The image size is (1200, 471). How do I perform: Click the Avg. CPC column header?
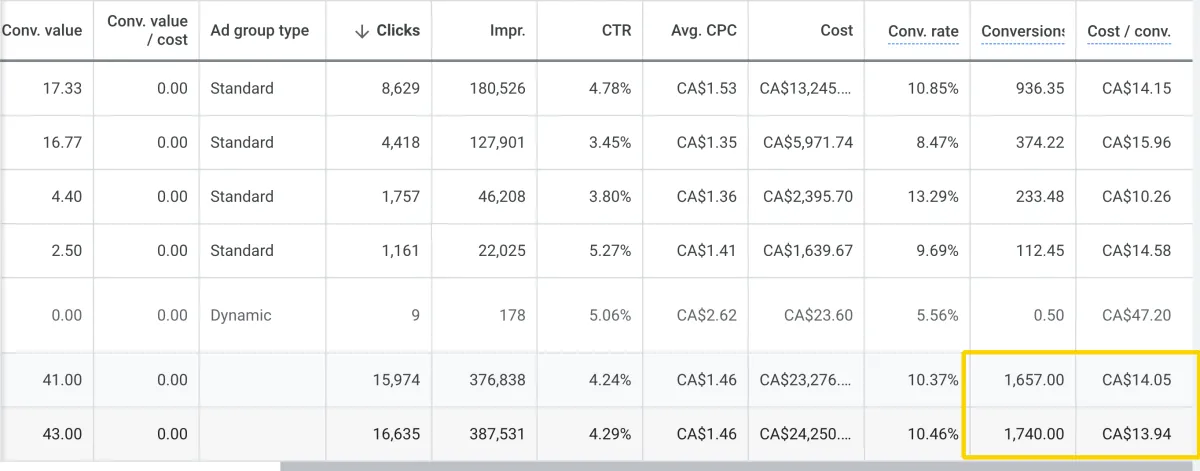point(703,31)
